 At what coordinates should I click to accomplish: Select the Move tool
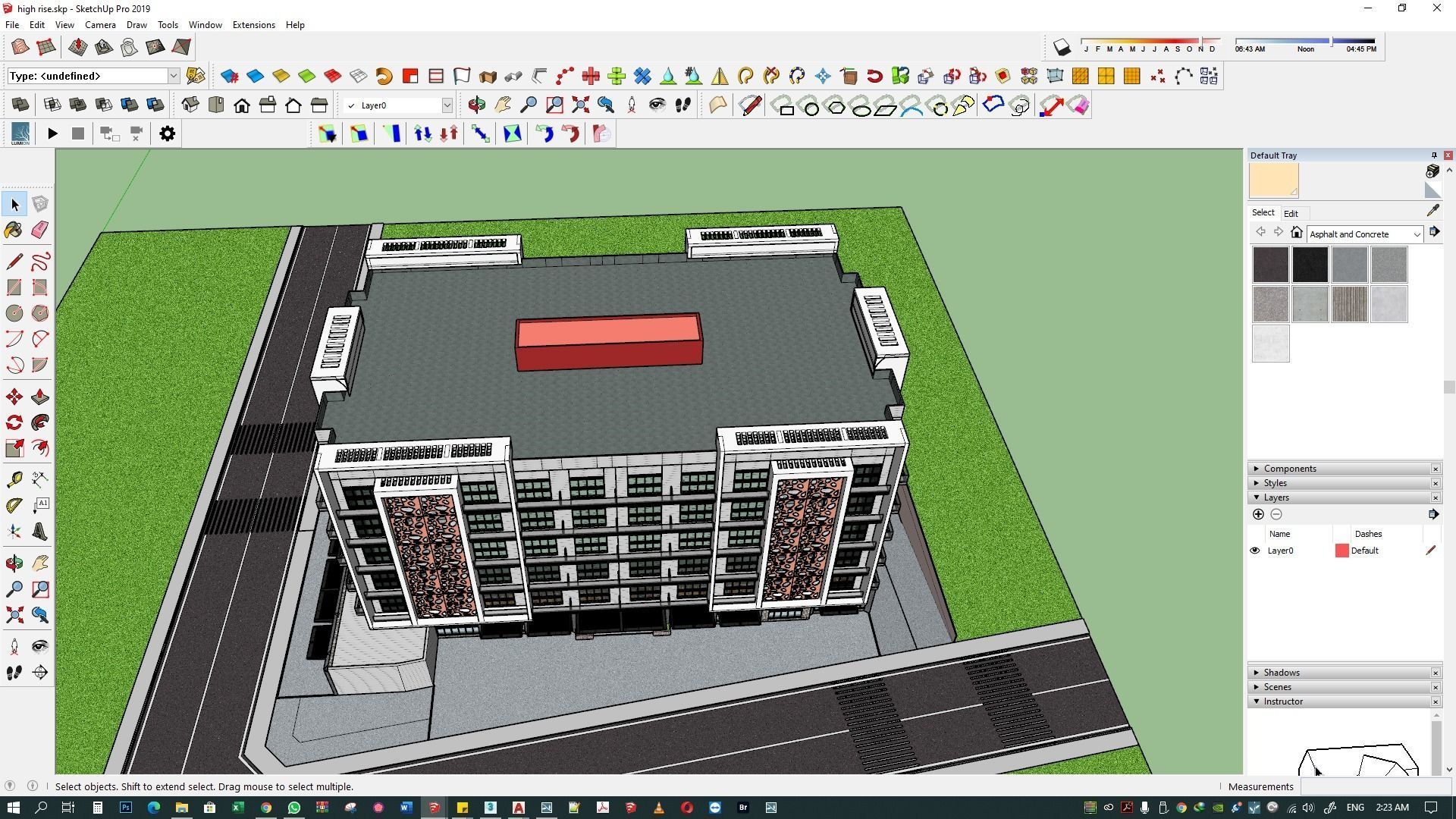pos(14,397)
